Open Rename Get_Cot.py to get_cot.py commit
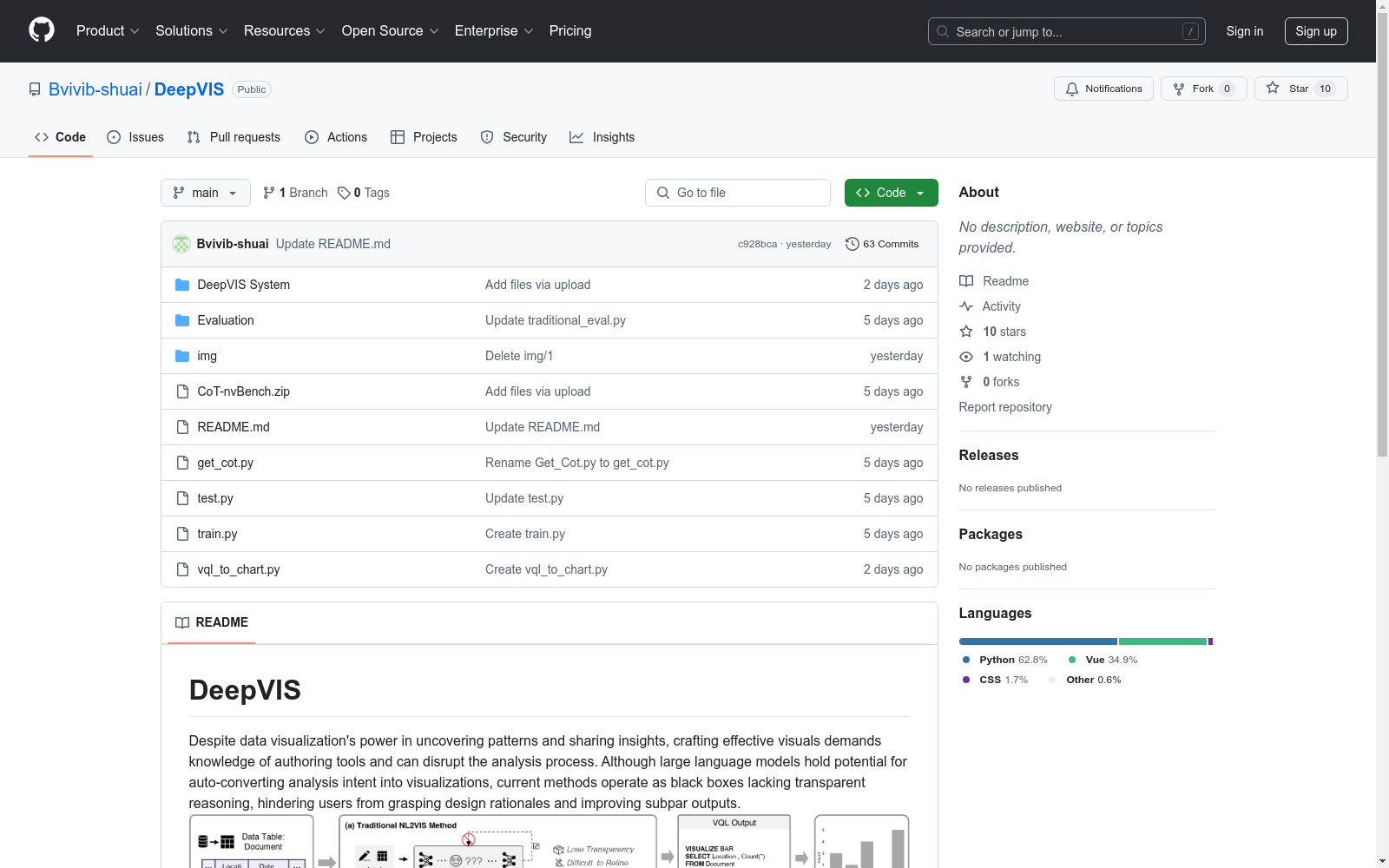Screen dimensions: 1389x868 click(577, 463)
